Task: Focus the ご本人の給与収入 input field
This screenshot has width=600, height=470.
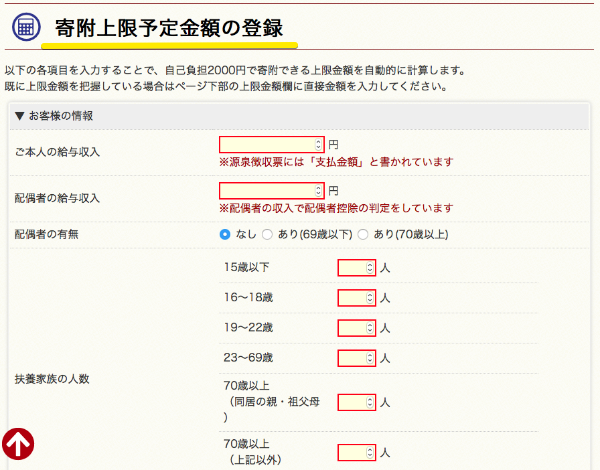Action: coord(272,145)
